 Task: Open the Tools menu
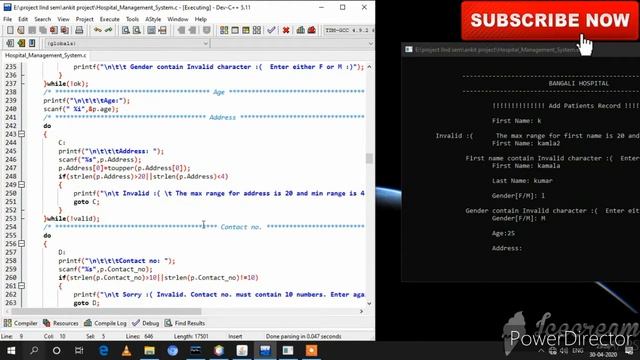click(x=132, y=19)
